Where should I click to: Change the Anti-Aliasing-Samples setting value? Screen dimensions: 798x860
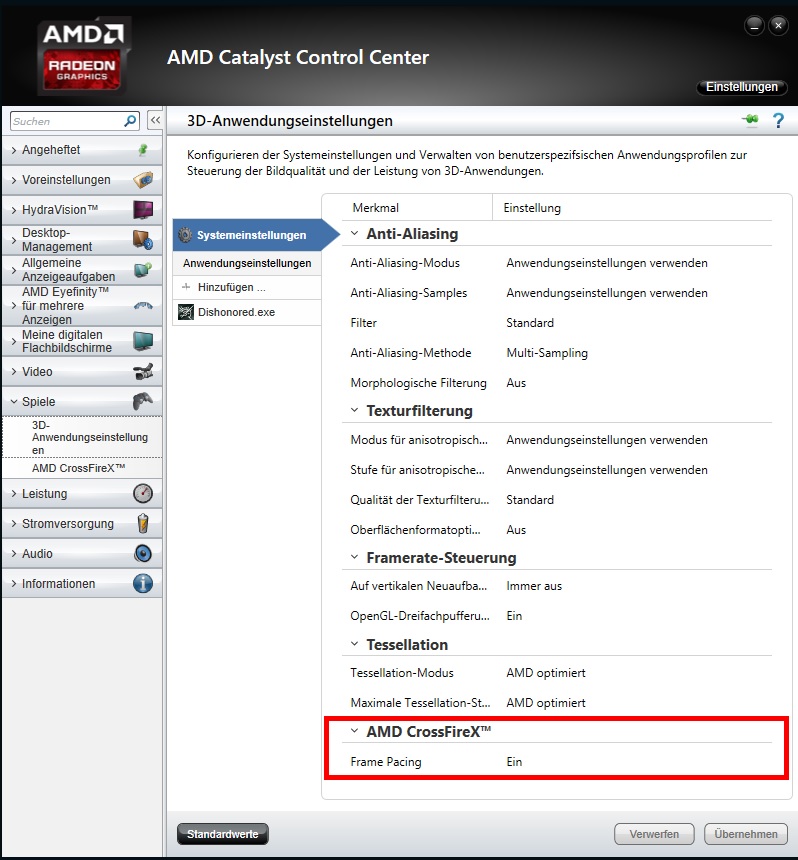pos(607,293)
